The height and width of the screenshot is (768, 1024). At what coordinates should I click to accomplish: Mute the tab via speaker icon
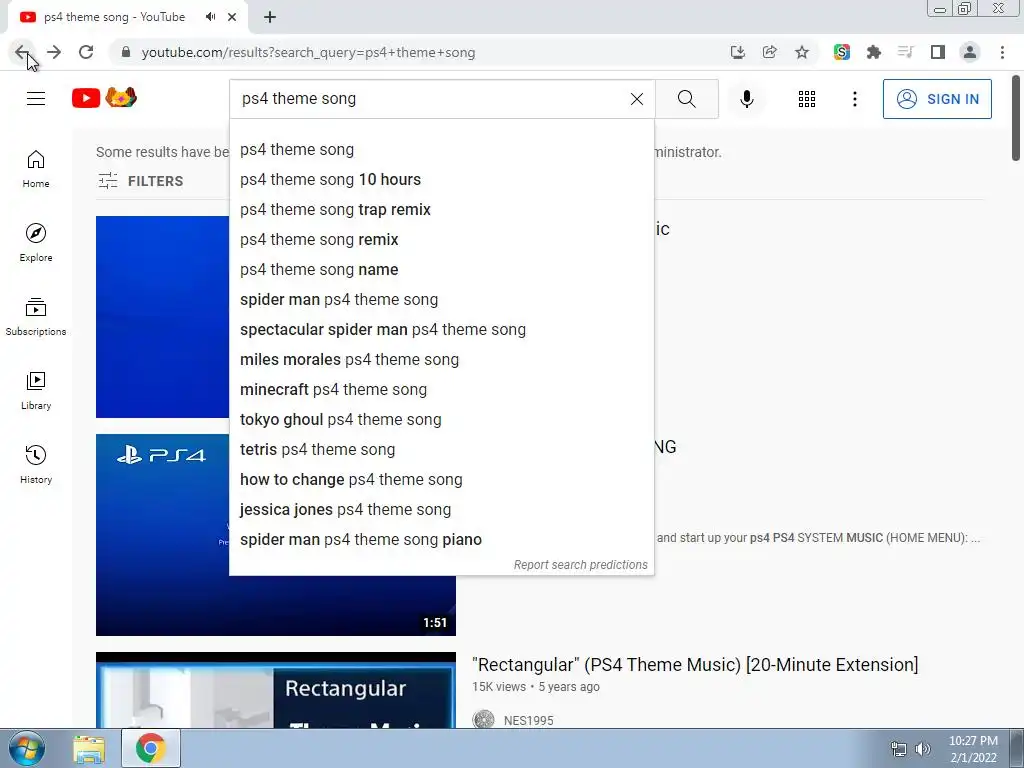pyautogui.click(x=210, y=17)
